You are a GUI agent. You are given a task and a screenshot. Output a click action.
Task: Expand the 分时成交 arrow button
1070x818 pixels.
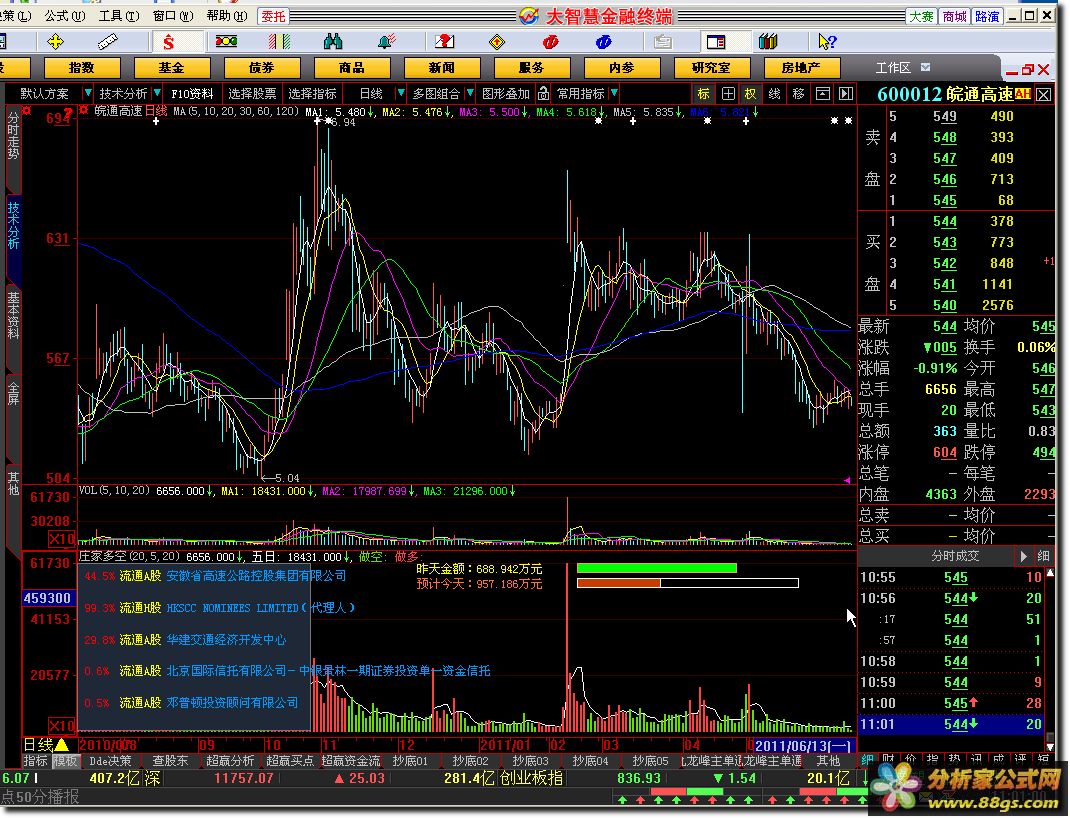[1024, 557]
